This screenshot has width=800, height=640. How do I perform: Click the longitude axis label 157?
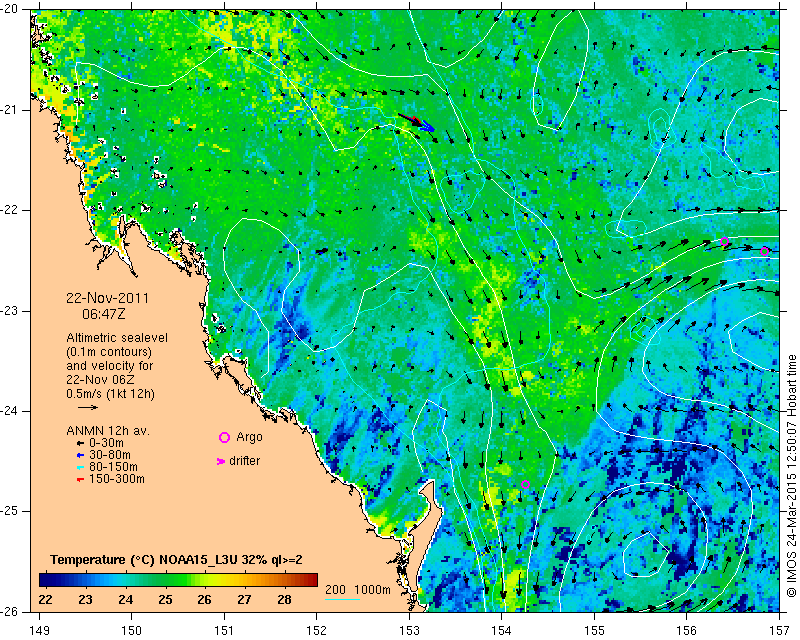780,631
